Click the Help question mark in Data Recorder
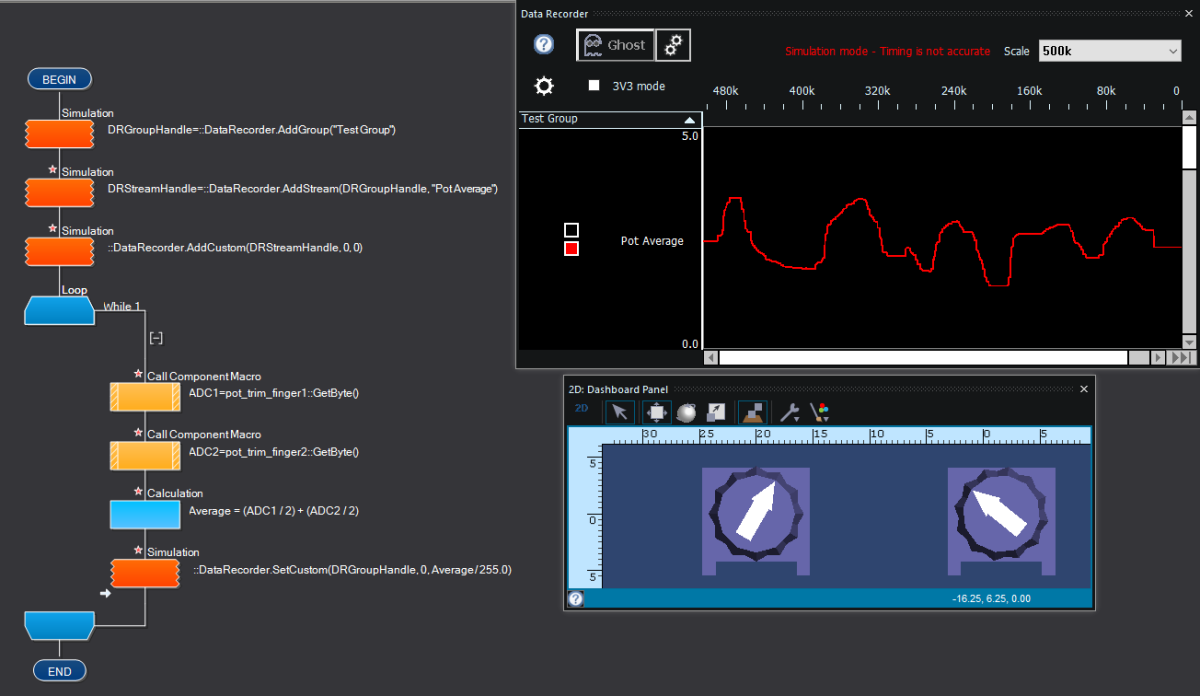Image resolution: width=1200 pixels, height=696 pixels. [543, 44]
